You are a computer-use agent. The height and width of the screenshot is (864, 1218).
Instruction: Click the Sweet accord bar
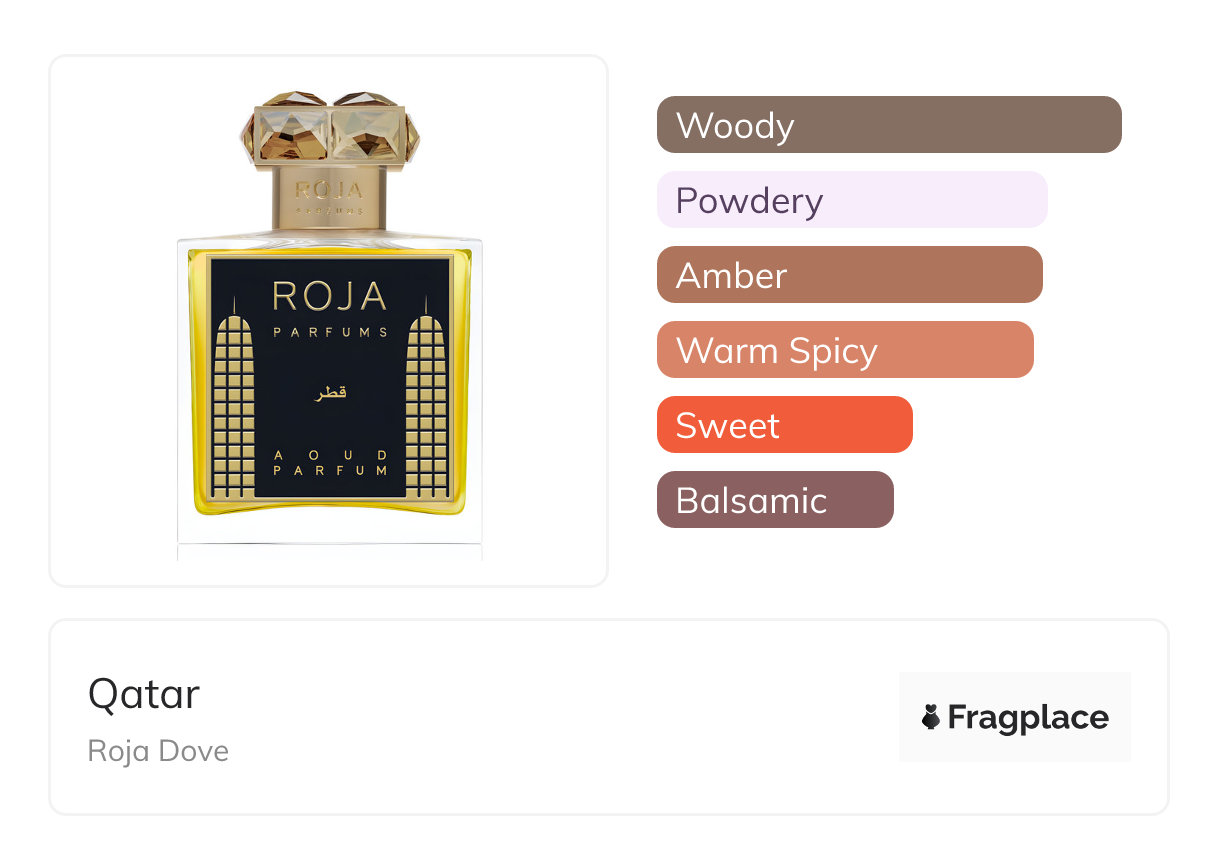tap(784, 425)
